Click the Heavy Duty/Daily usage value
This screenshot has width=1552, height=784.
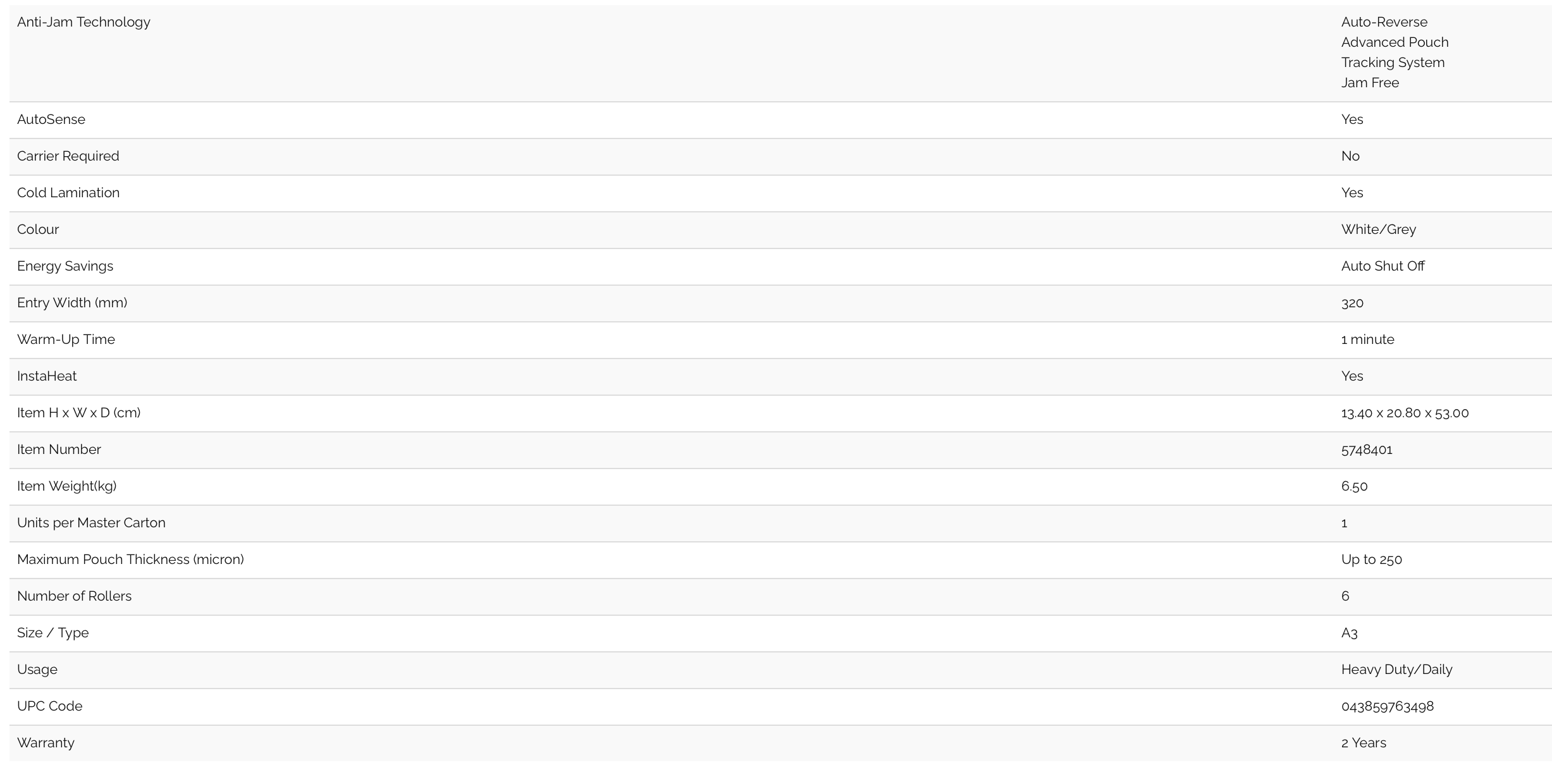(1396, 670)
